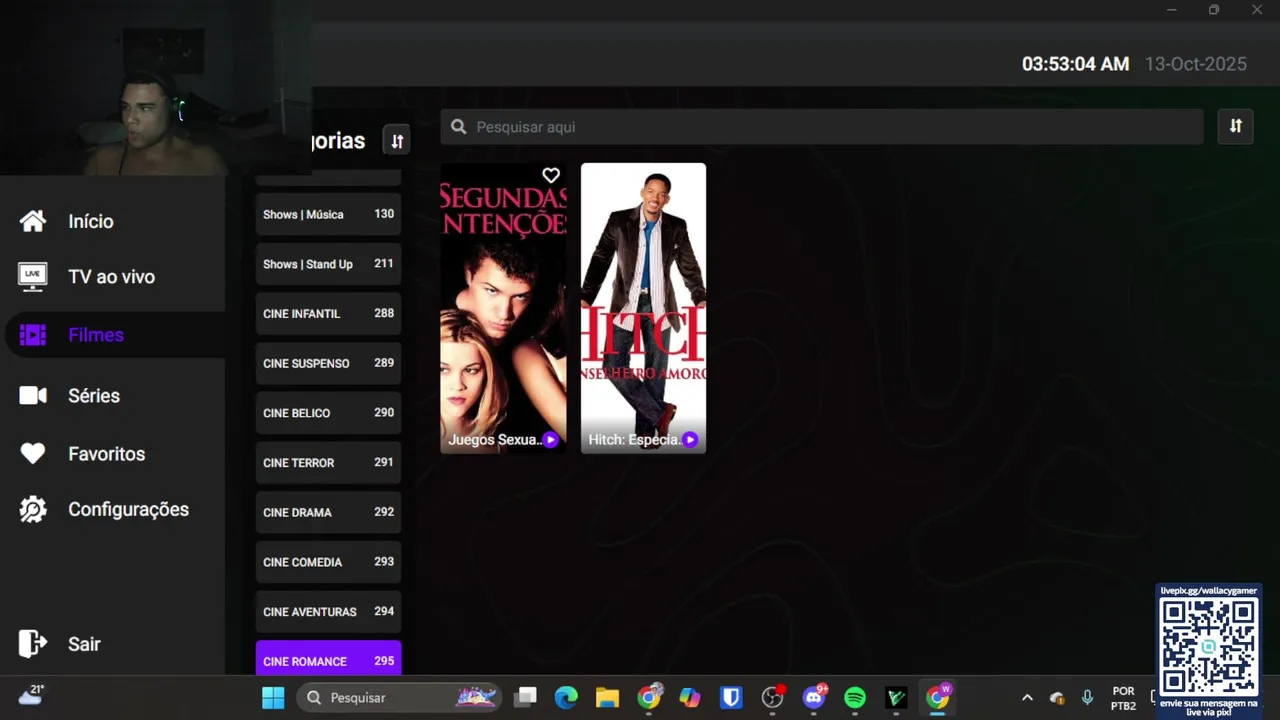Click Sair to log out
The image size is (1280, 720).
pos(84,644)
